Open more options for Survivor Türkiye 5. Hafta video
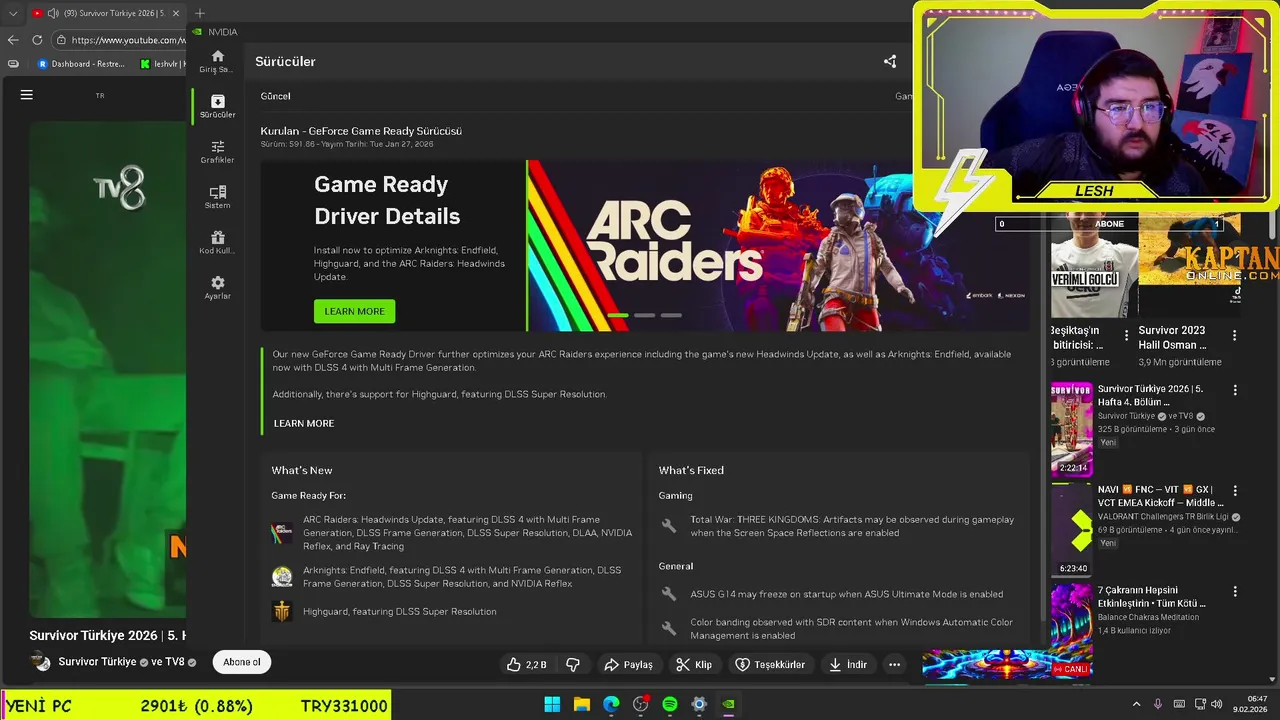This screenshot has height=720, width=1280. (x=1234, y=390)
